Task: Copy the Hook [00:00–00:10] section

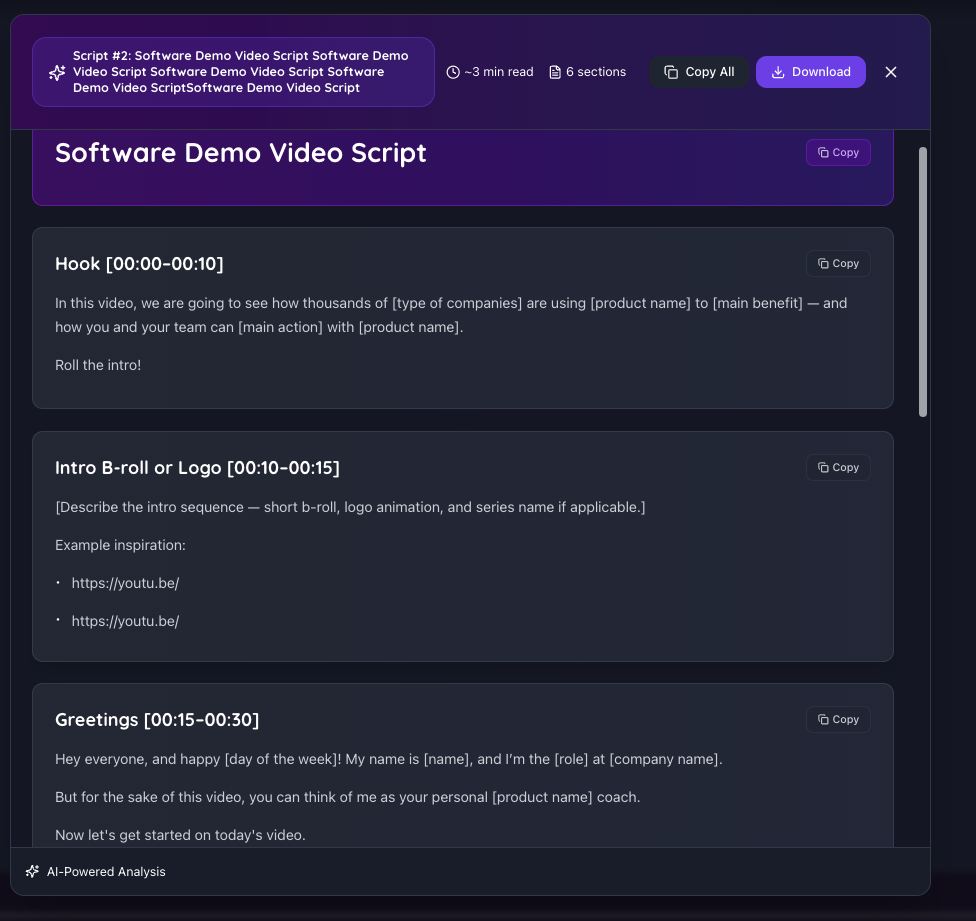Action: [838, 263]
